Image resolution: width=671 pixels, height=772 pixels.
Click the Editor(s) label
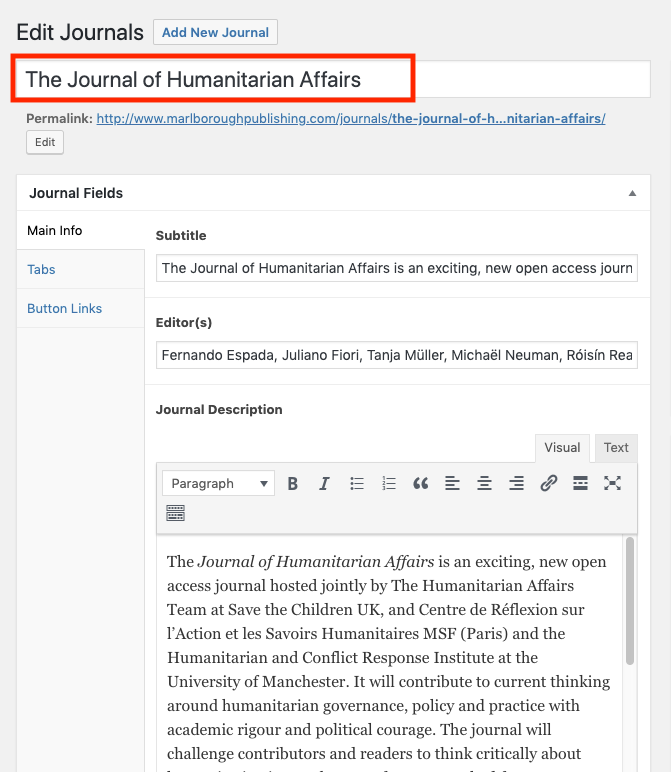coord(184,322)
